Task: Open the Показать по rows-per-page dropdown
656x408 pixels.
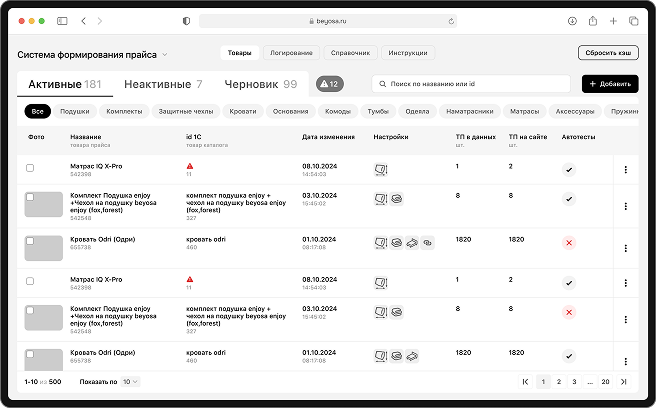Action: [131, 382]
